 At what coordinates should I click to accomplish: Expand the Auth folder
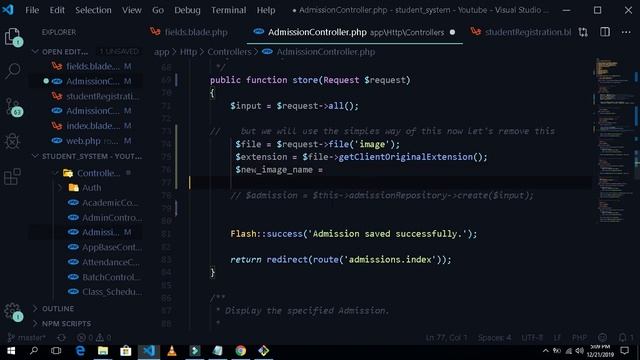pos(61,188)
